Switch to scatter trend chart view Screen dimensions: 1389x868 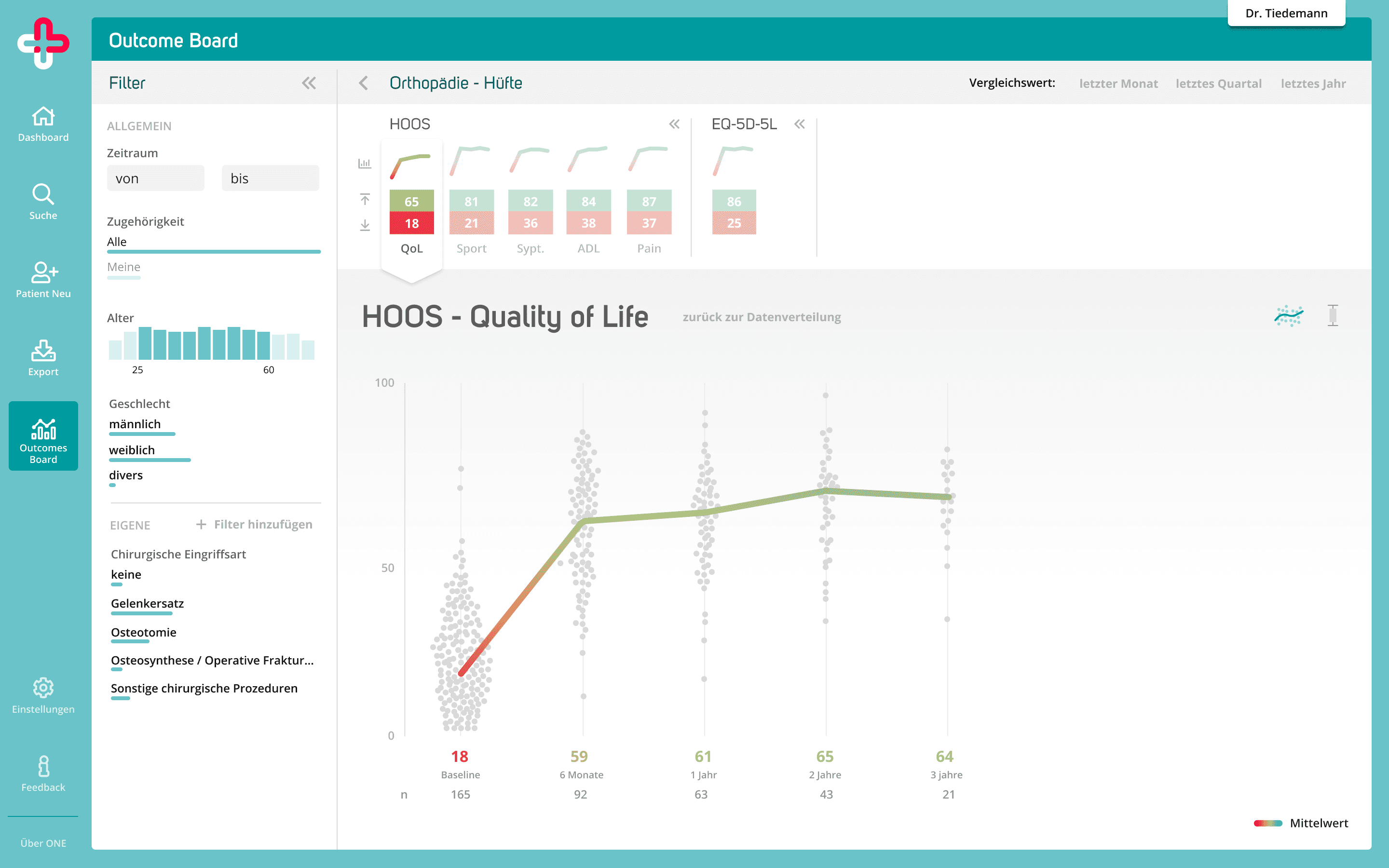[1289, 316]
